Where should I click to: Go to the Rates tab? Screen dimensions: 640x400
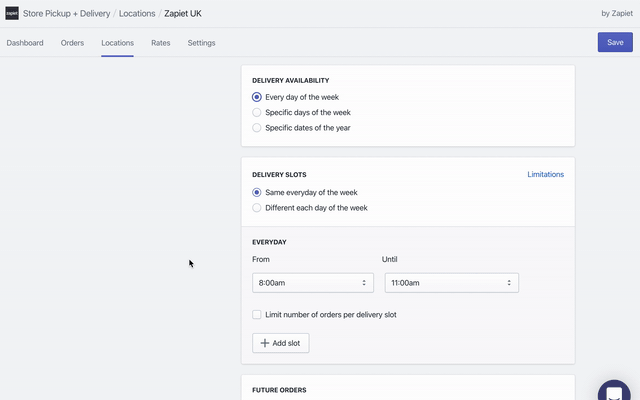161,43
